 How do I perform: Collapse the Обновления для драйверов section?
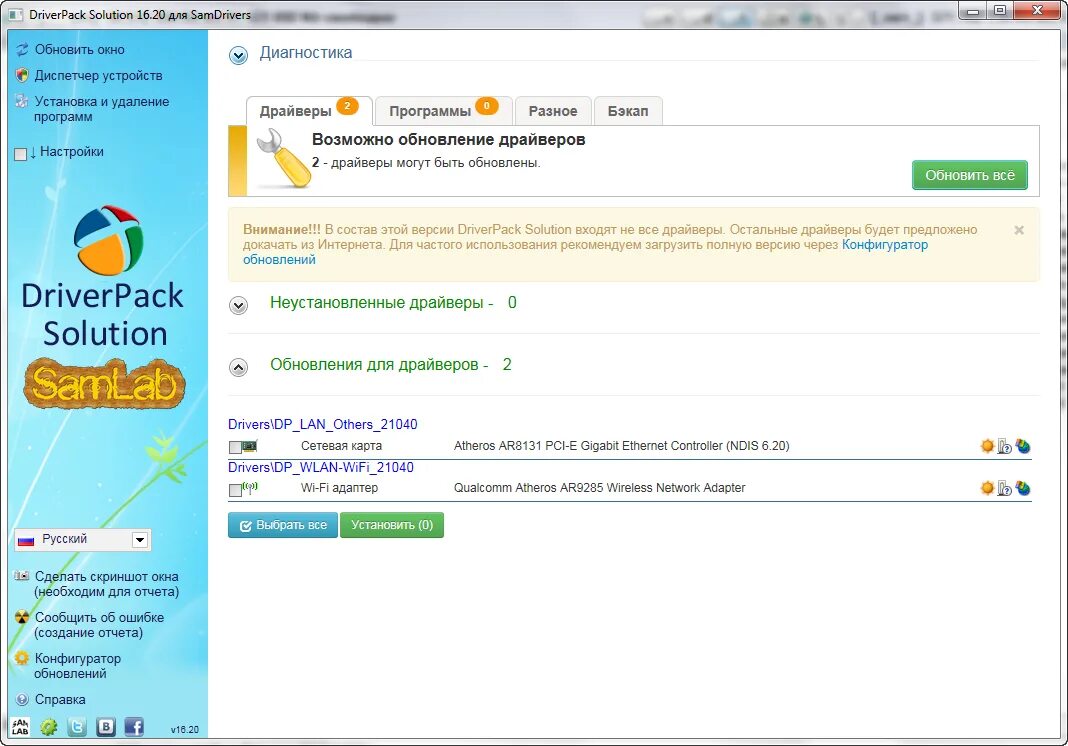click(x=238, y=368)
